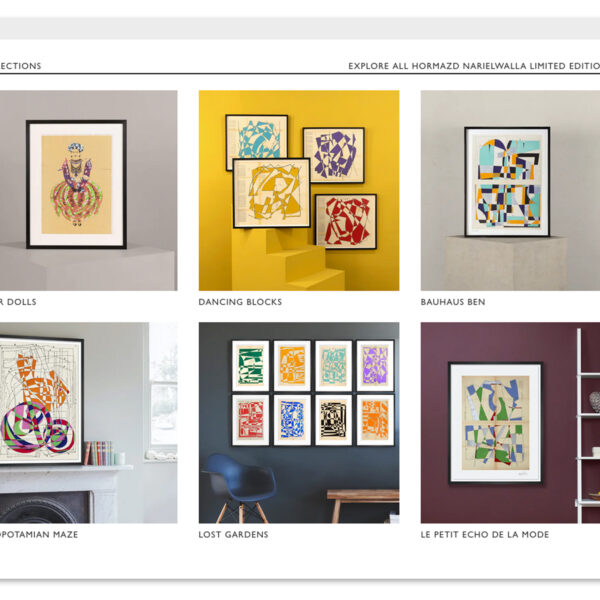
Task: Select the black Lost Gardens framed print
Action: pyautogui.click(x=333, y=420)
